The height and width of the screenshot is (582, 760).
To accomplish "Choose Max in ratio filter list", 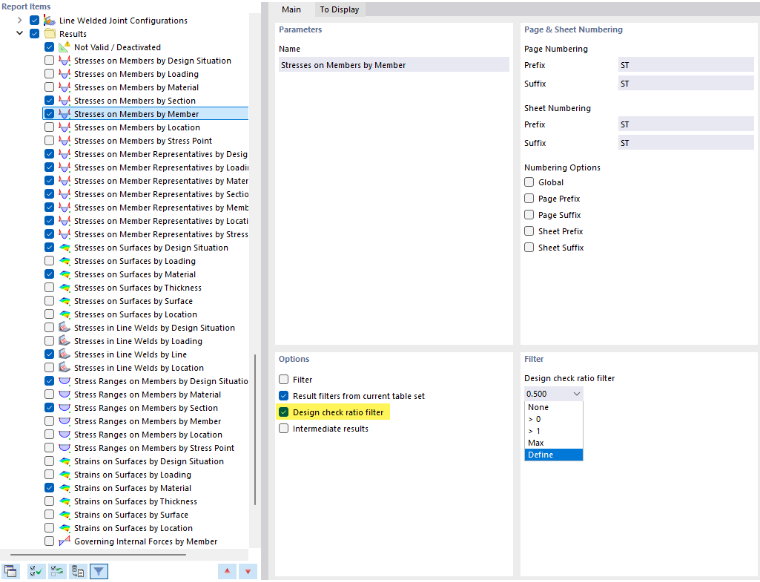I will point(554,443).
